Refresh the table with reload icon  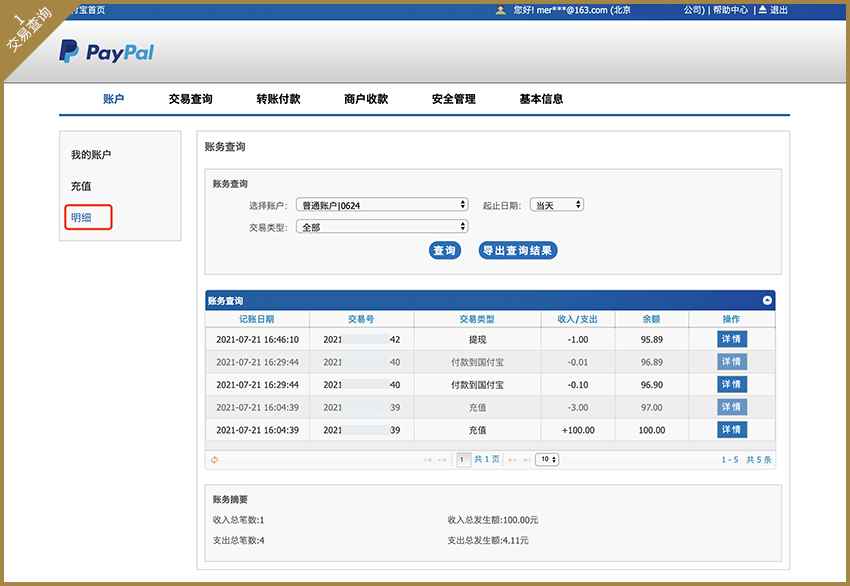tap(215, 460)
